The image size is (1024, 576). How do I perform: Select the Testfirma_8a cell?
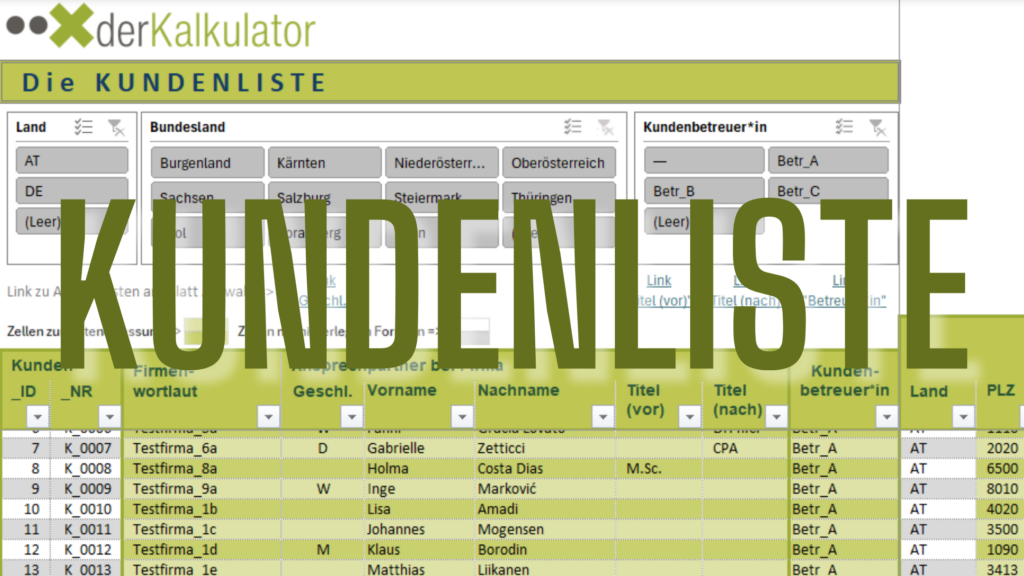[x=202, y=468]
